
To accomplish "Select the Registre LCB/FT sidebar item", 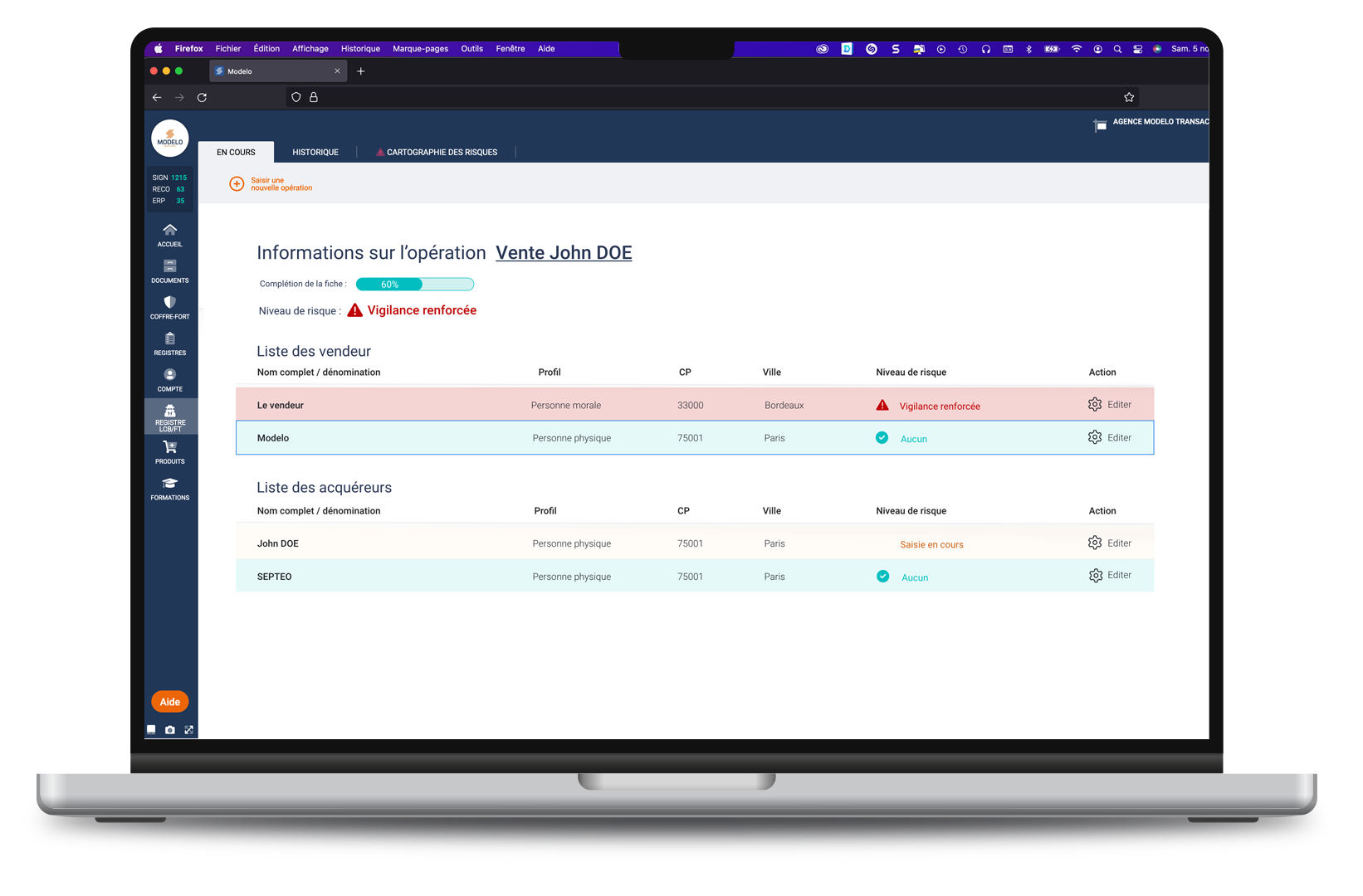I will [x=169, y=416].
